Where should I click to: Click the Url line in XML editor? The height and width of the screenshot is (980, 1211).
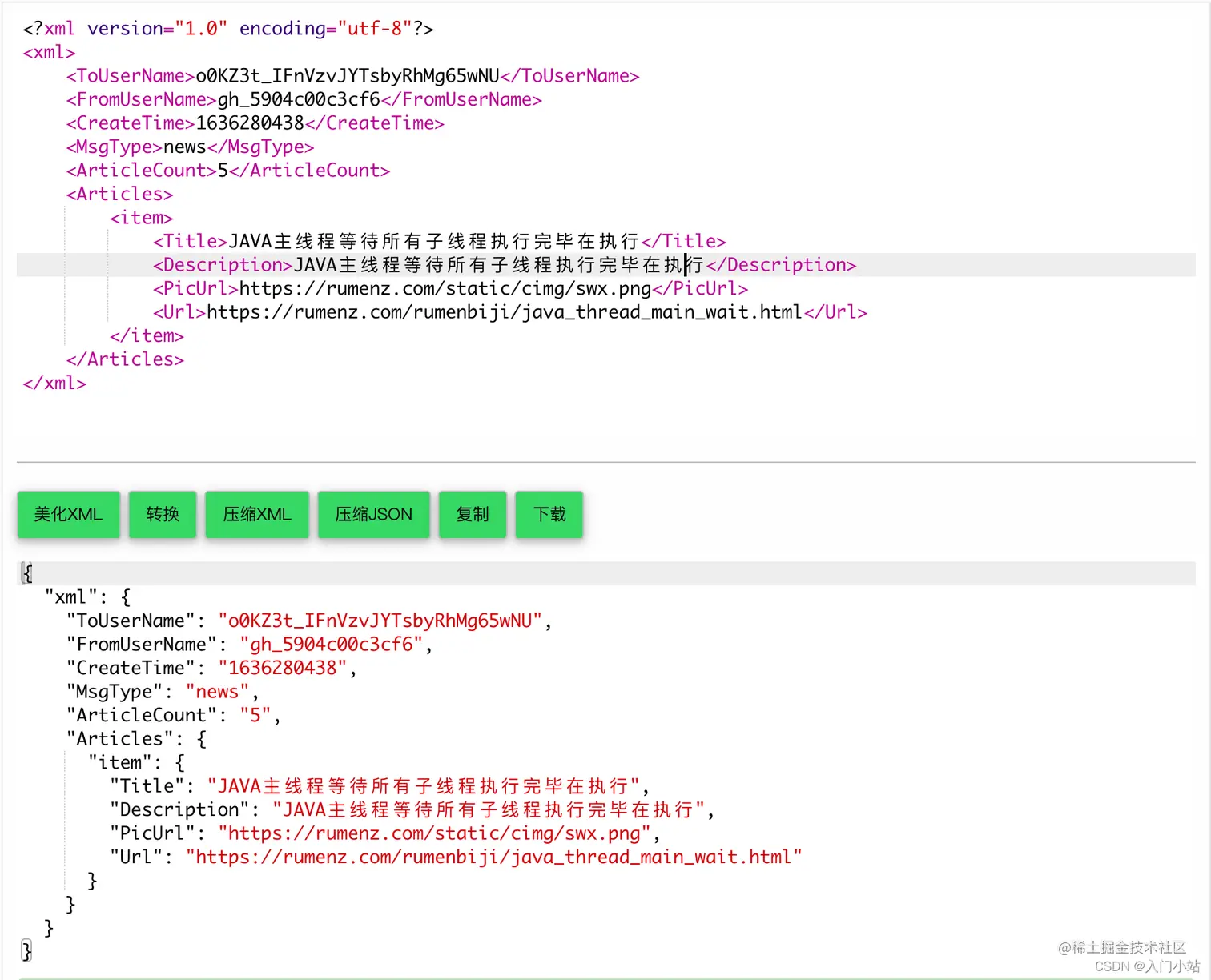(510, 312)
